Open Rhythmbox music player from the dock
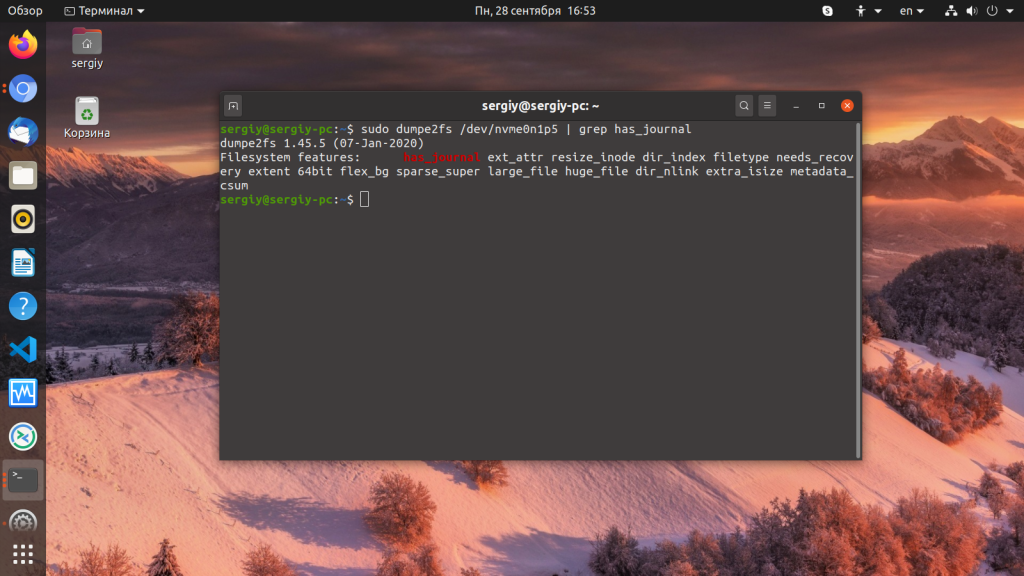 coord(22,219)
